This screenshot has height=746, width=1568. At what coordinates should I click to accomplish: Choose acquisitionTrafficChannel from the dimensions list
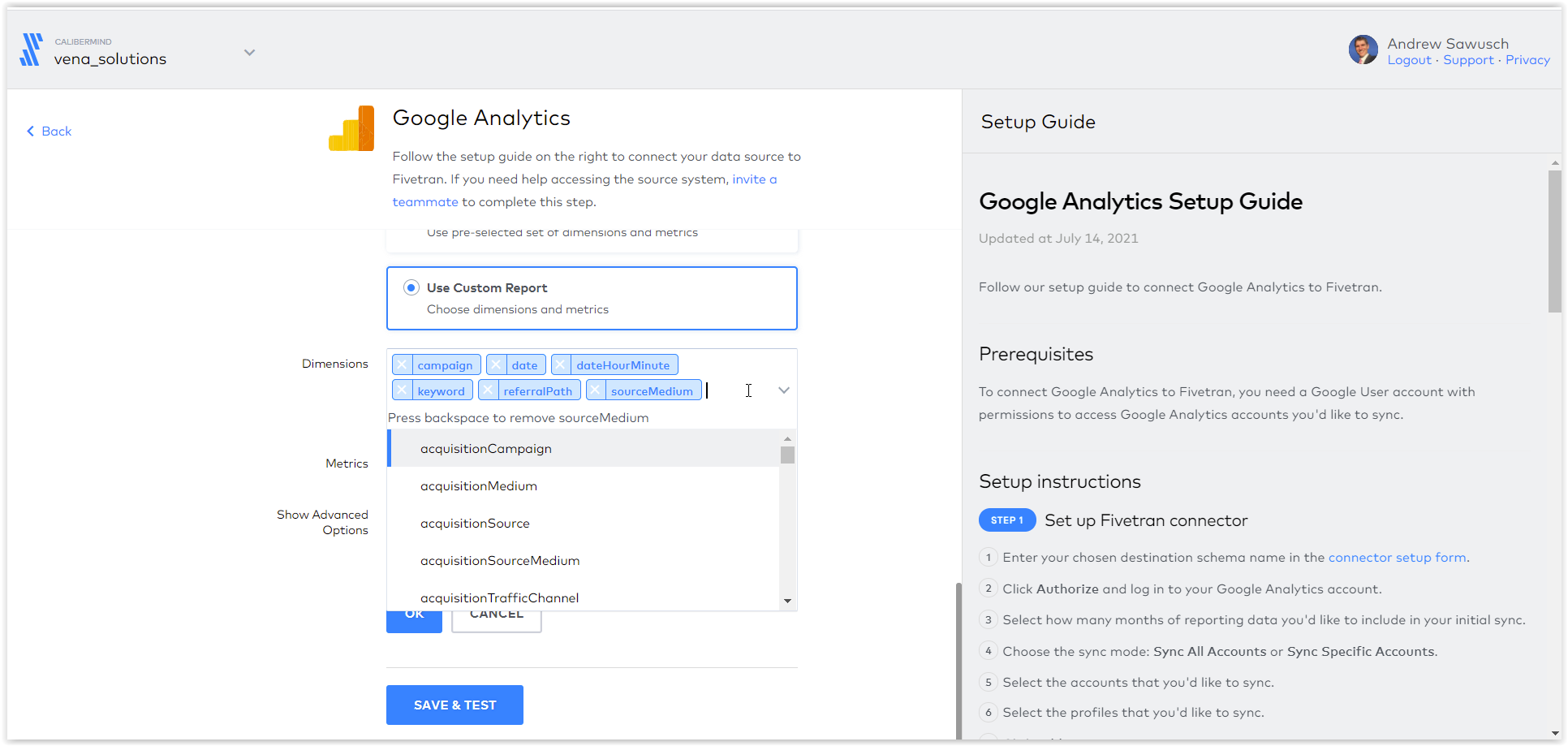click(x=584, y=597)
